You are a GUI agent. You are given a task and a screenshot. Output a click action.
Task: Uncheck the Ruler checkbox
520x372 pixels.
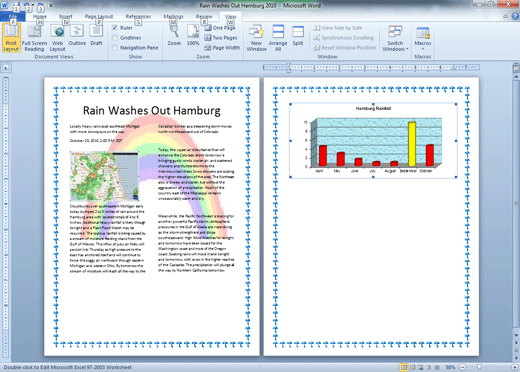tap(115, 28)
